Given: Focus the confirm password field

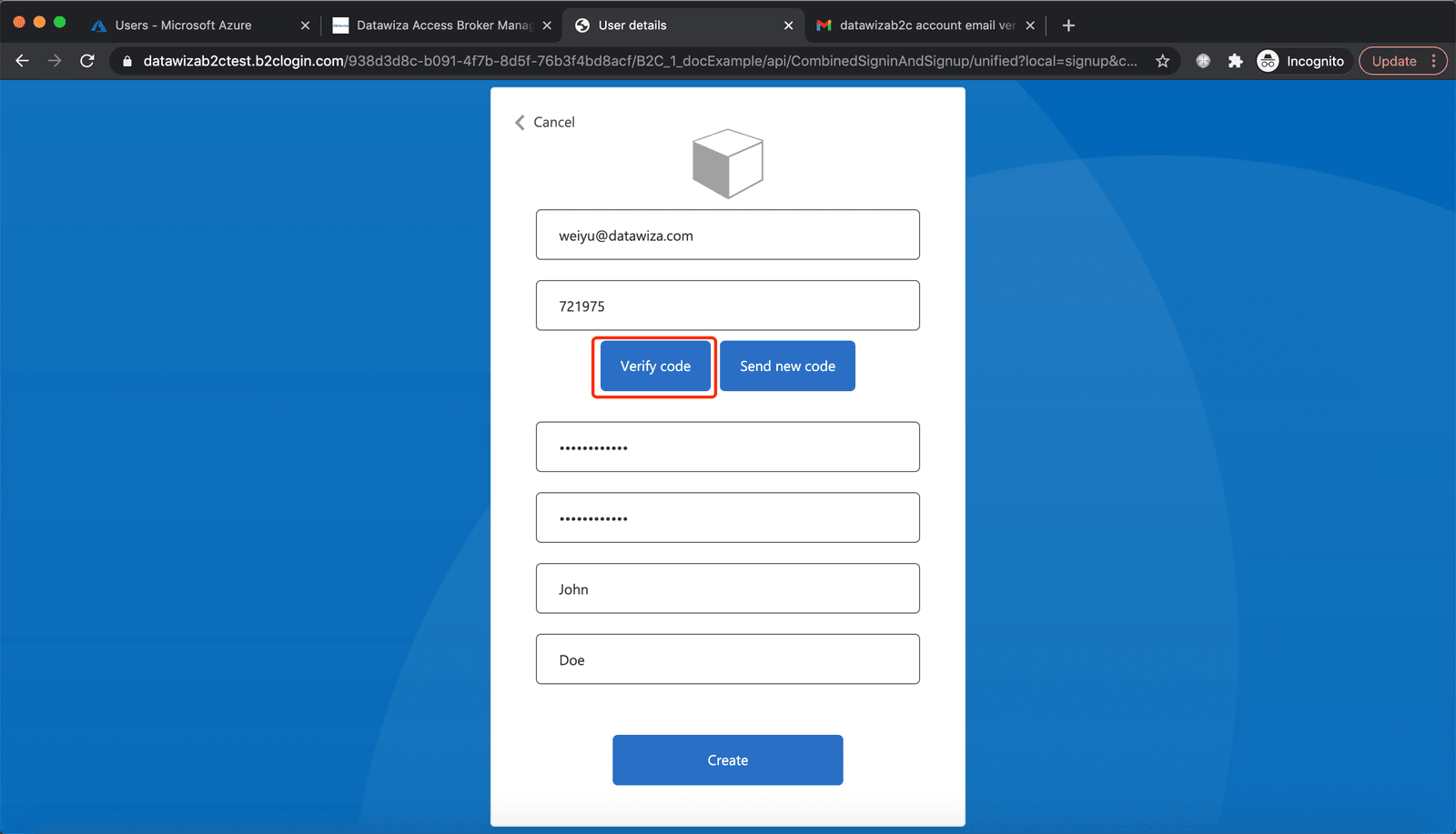Looking at the screenshot, I should [728, 517].
